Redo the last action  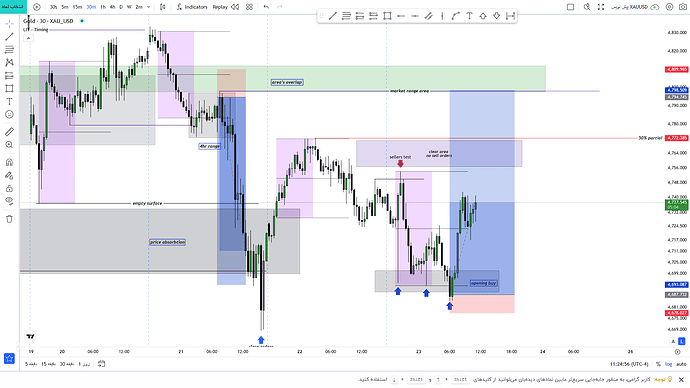[x=279, y=7]
